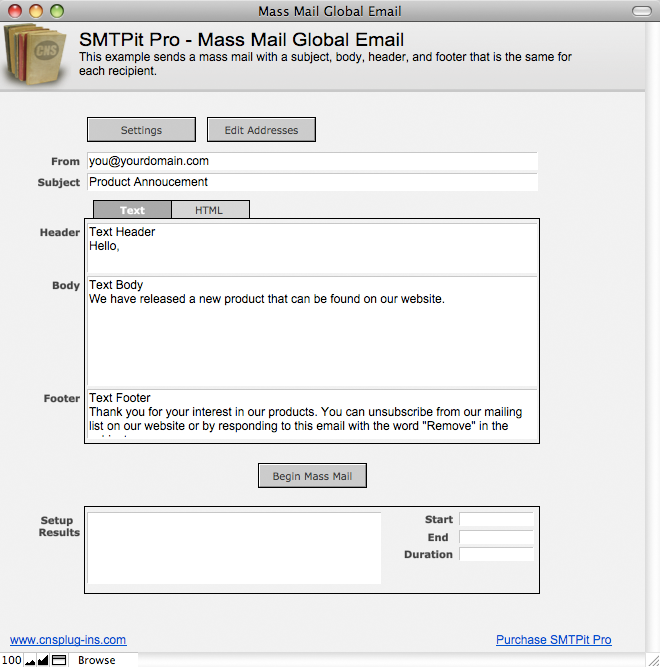660x667 pixels.
Task: Open the Settings button
Action: coord(141,130)
